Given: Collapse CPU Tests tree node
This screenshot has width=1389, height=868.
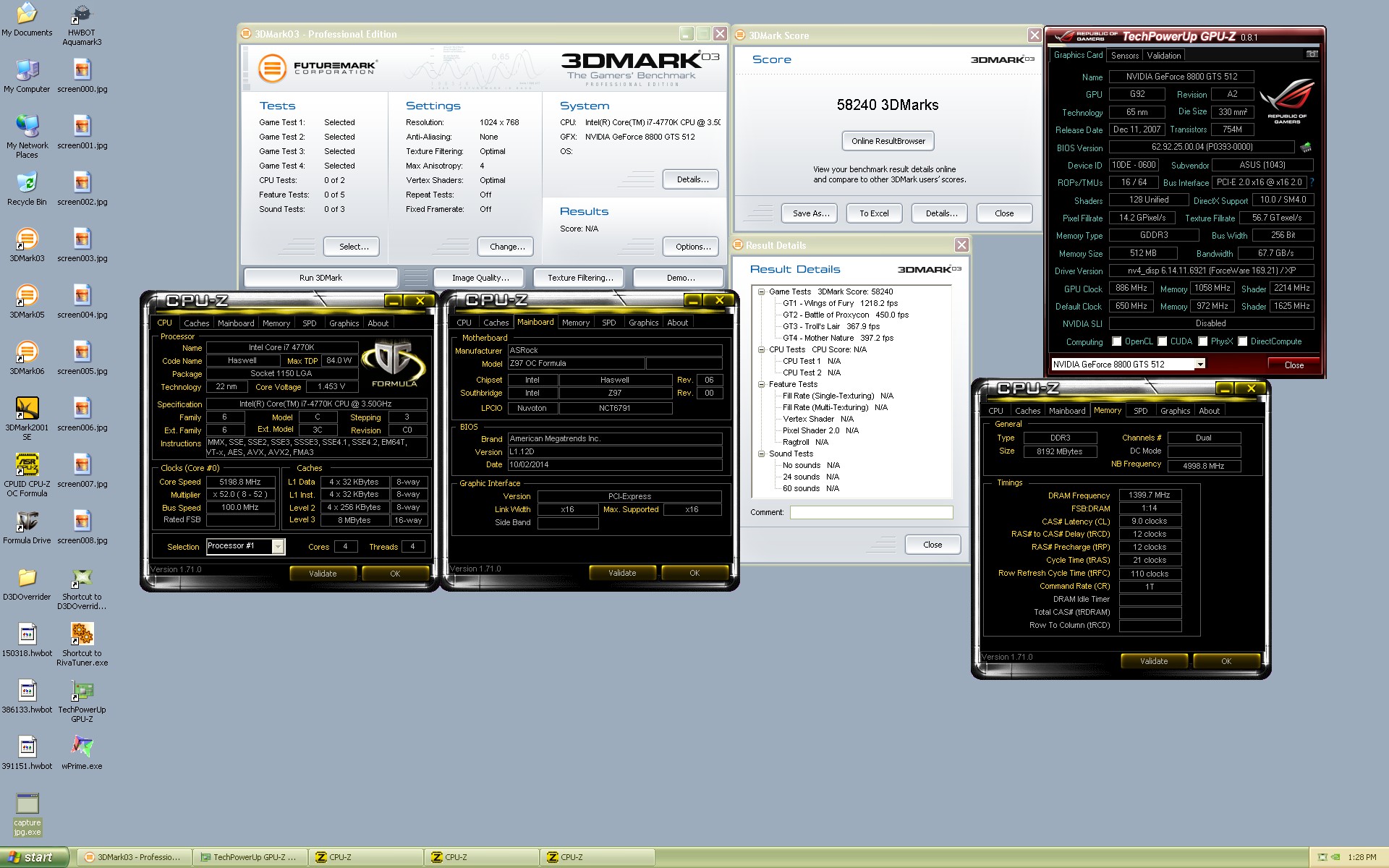Looking at the screenshot, I should coord(761,349).
